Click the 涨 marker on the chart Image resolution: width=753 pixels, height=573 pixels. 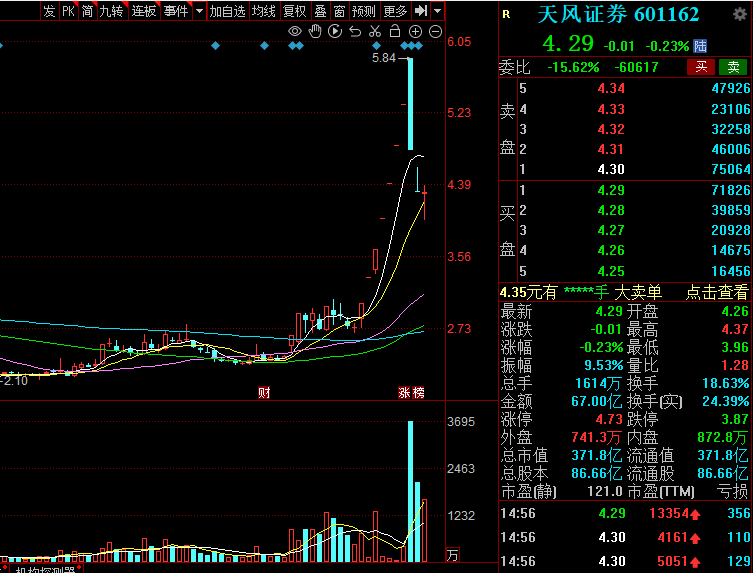coord(404,392)
